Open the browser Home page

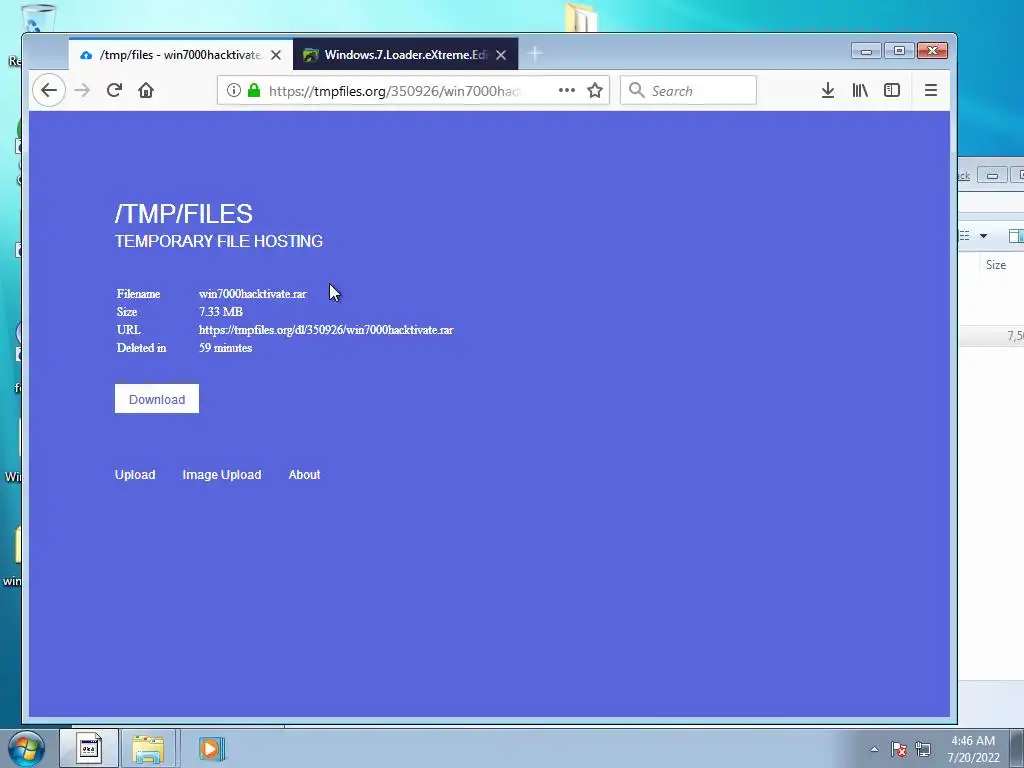click(x=146, y=90)
